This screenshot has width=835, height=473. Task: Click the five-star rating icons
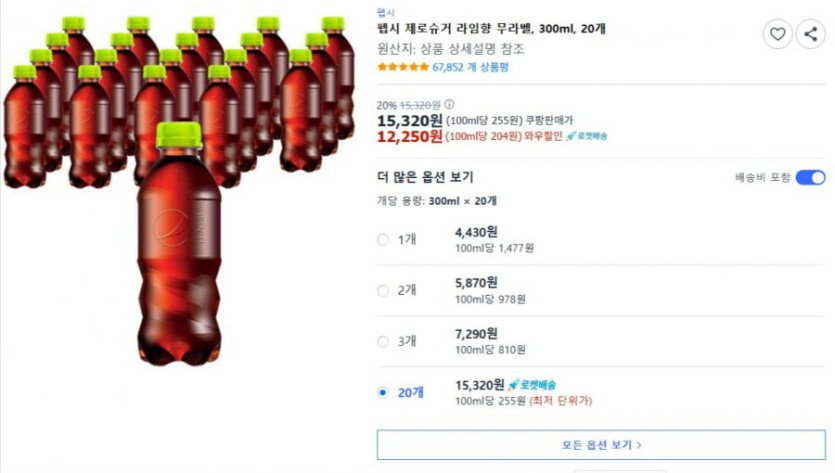tap(403, 67)
